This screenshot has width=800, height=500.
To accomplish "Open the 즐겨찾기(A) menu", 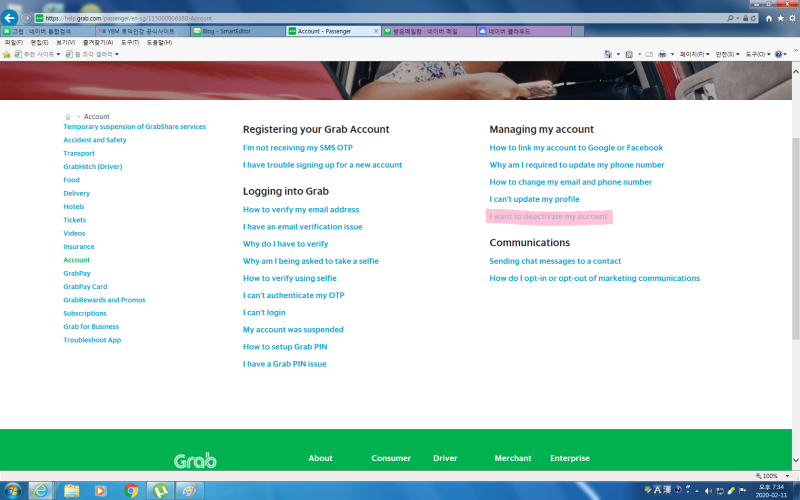I will [97, 42].
